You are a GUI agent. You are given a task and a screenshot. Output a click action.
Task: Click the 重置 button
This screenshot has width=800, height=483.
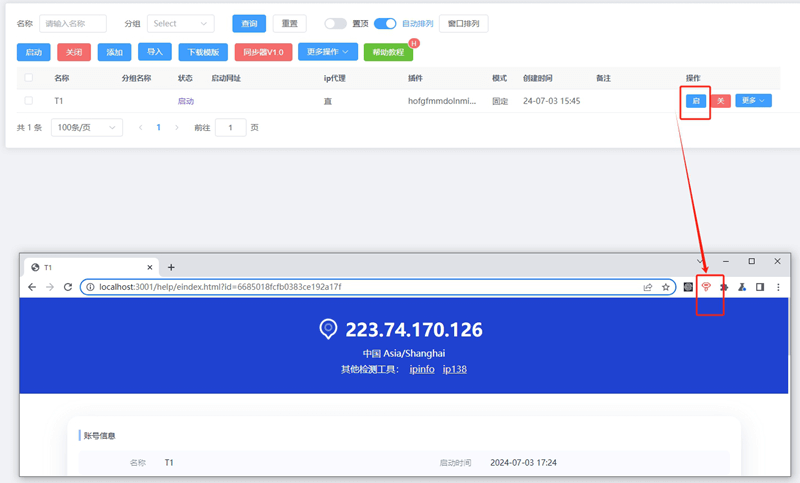tap(290, 23)
